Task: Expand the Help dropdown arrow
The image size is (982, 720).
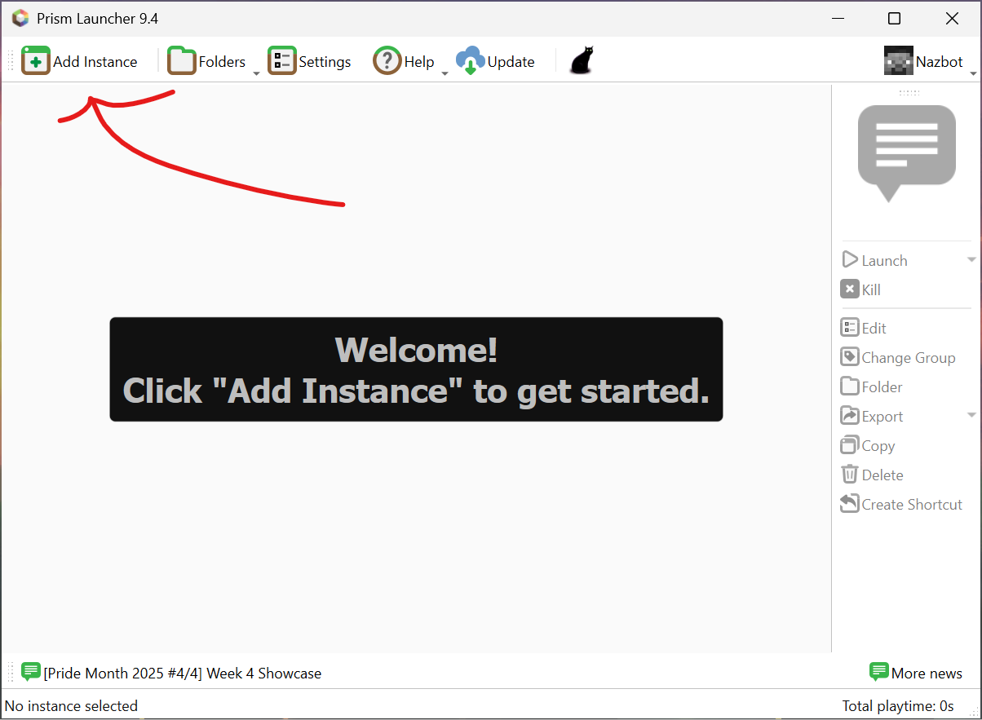Action: tap(445, 73)
